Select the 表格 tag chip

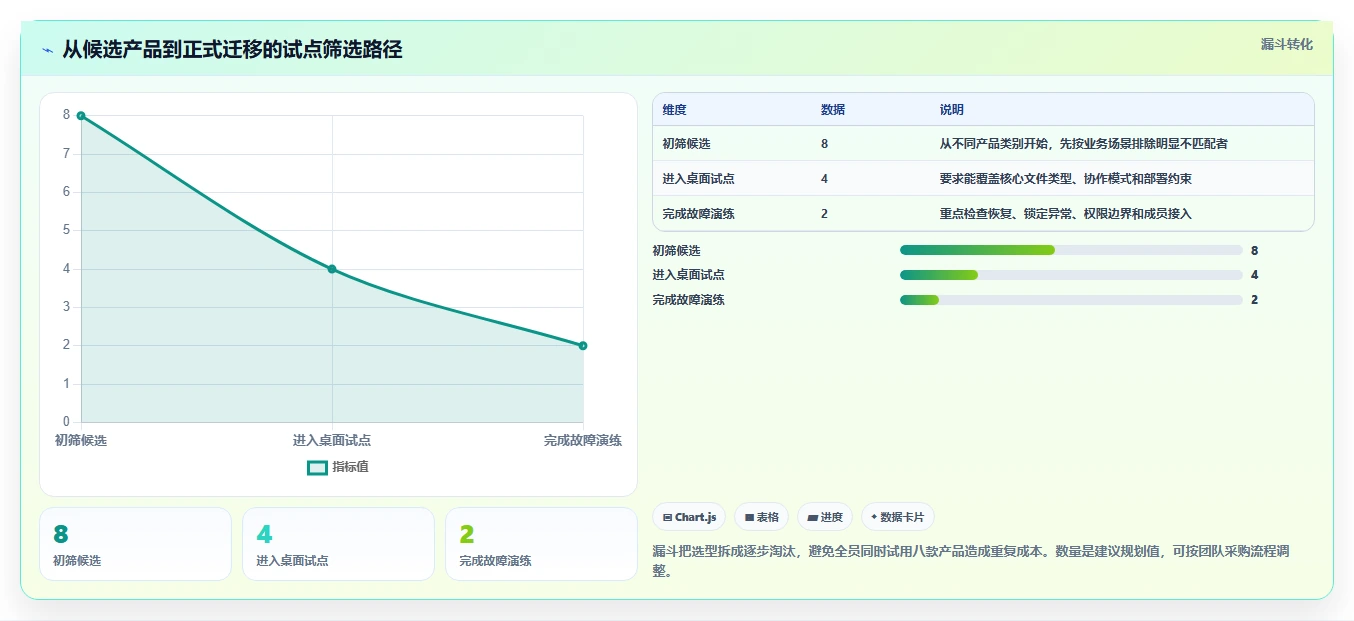tap(761, 517)
